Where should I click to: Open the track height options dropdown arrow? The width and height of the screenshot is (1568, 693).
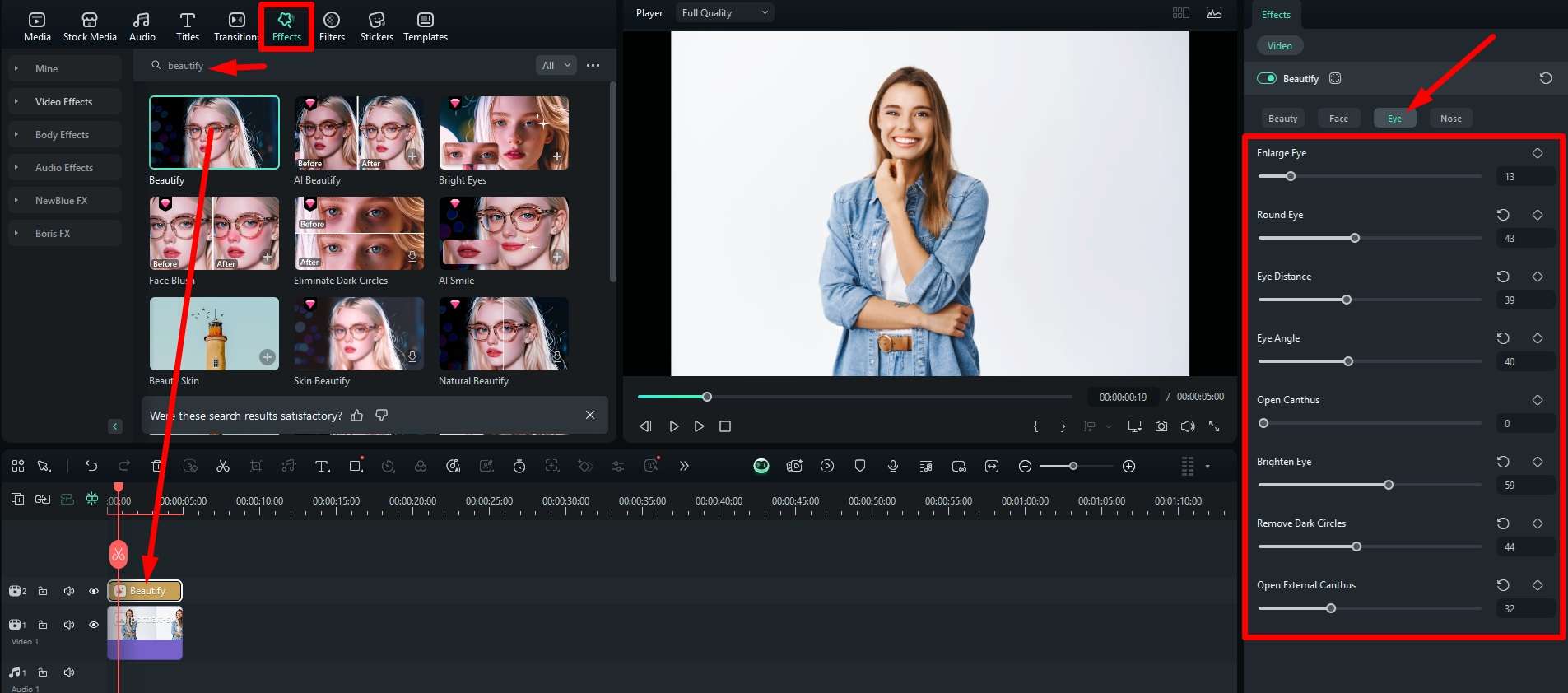[x=1207, y=467]
